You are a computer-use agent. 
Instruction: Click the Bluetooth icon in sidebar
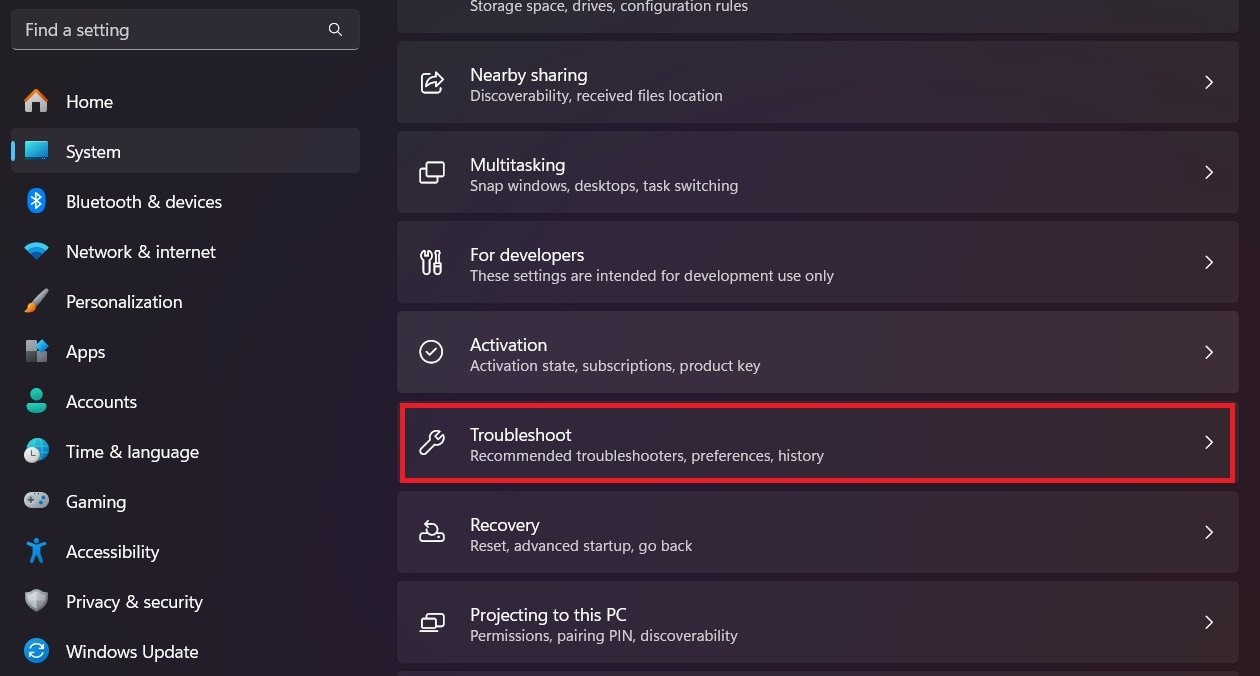[x=36, y=201]
